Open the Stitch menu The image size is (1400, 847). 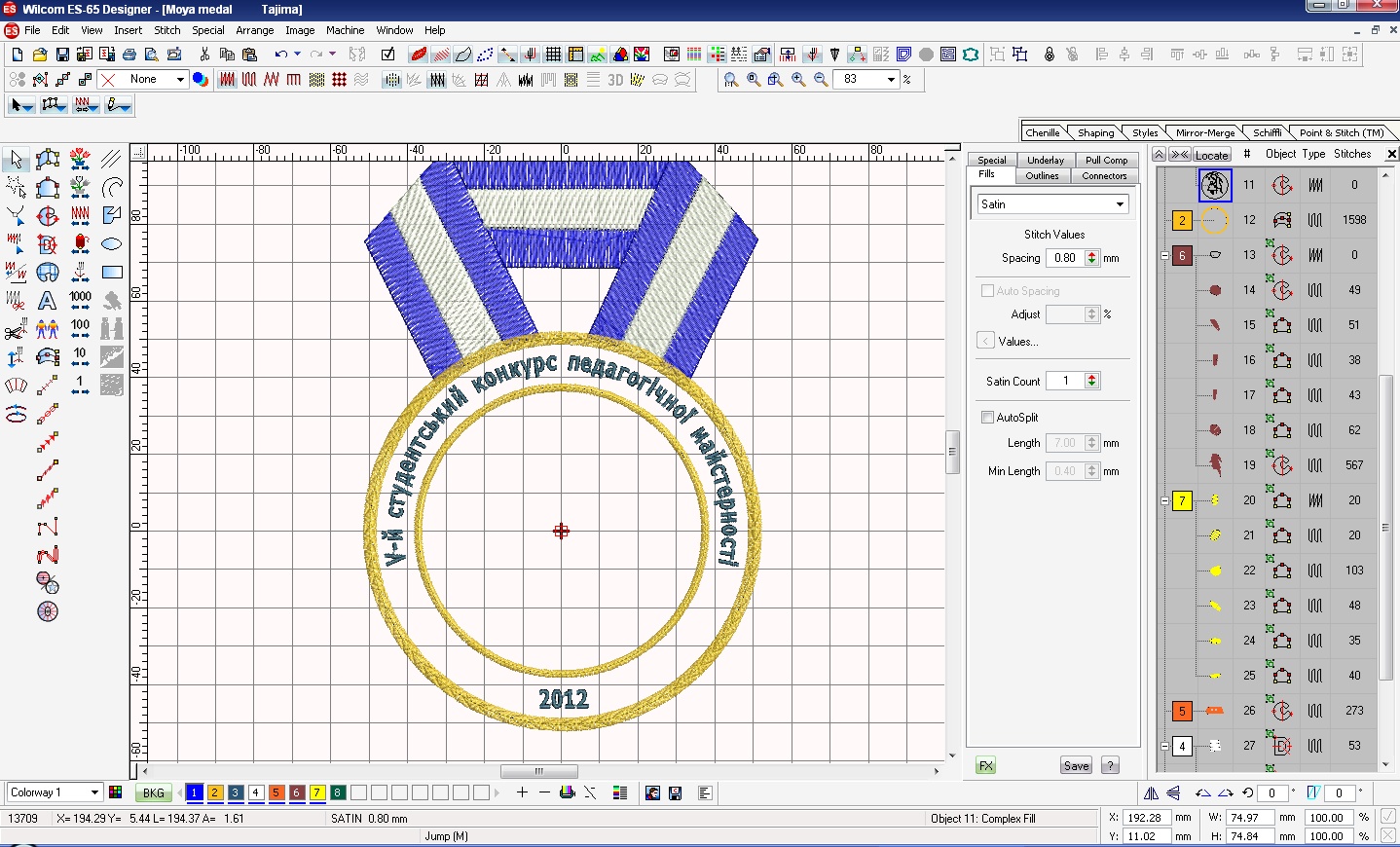[x=166, y=30]
